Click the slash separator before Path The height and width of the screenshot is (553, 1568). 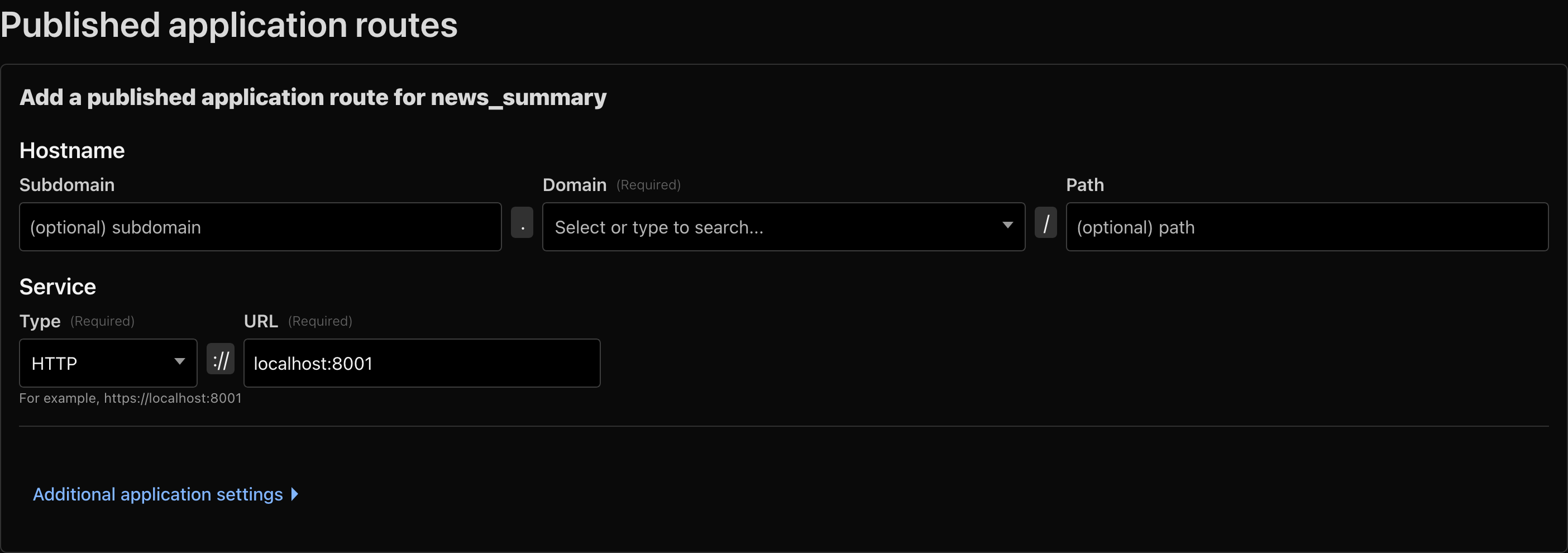[1046, 223]
